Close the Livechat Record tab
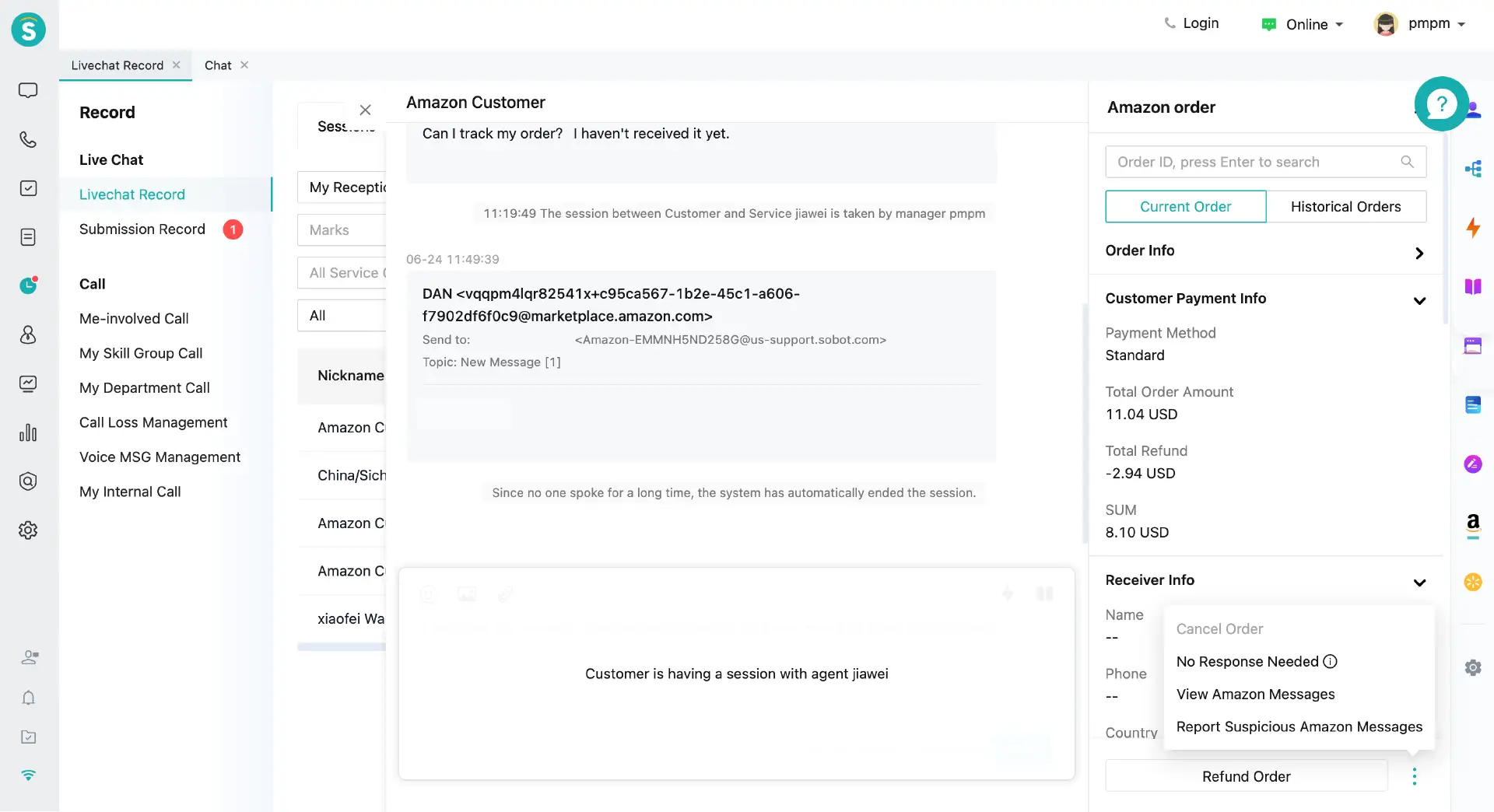This screenshot has height=812, width=1494. pos(177,65)
